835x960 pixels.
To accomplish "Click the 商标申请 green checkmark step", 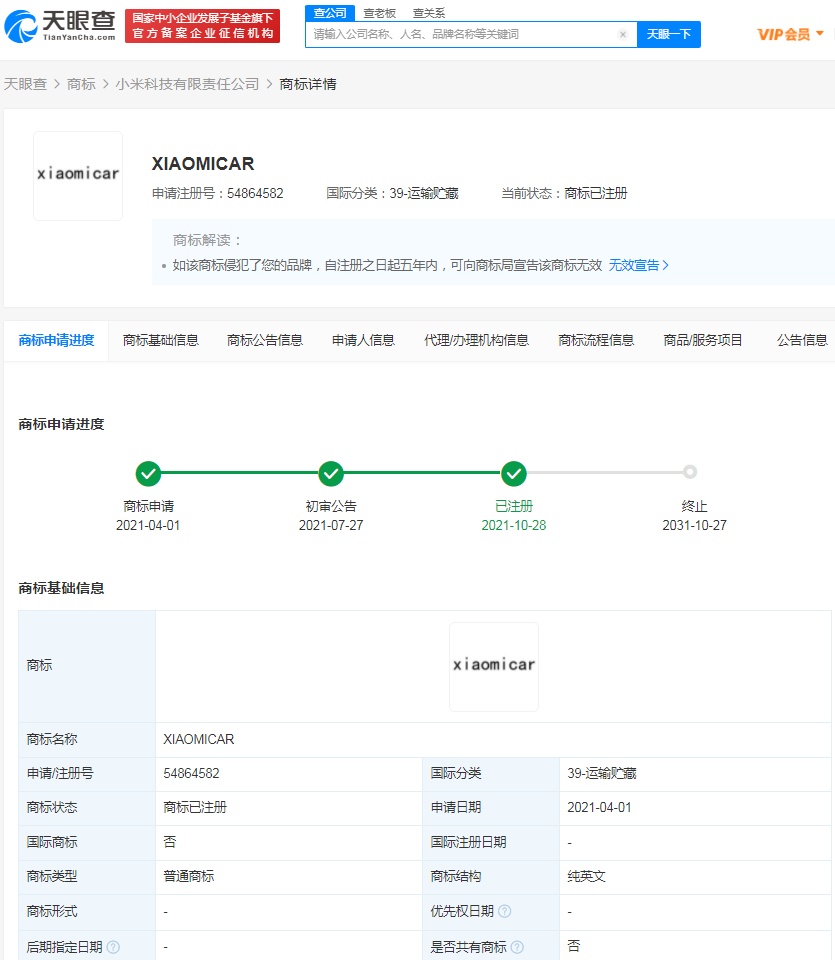I will point(148,473).
